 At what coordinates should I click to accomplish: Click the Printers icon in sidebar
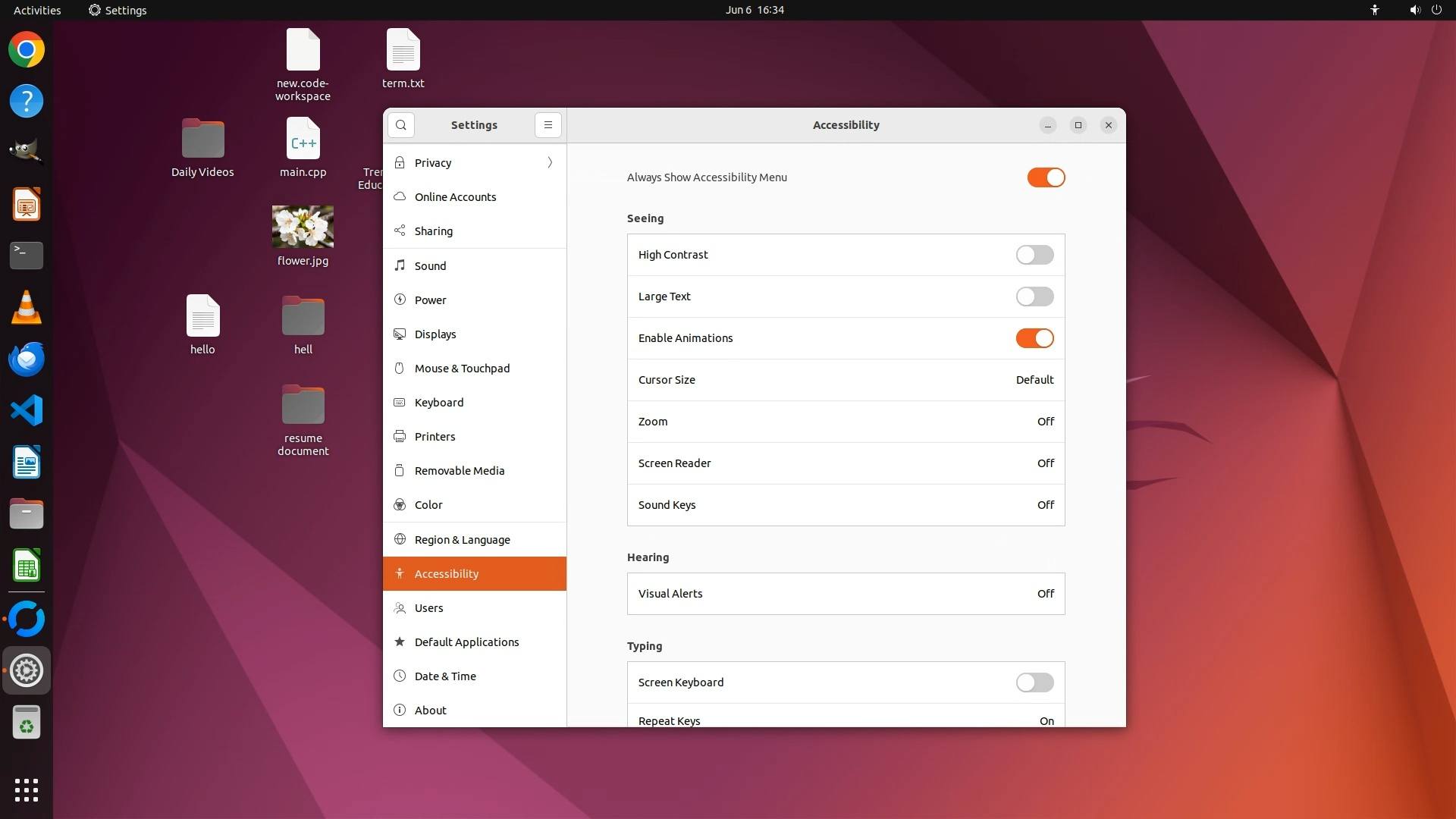pos(400,437)
